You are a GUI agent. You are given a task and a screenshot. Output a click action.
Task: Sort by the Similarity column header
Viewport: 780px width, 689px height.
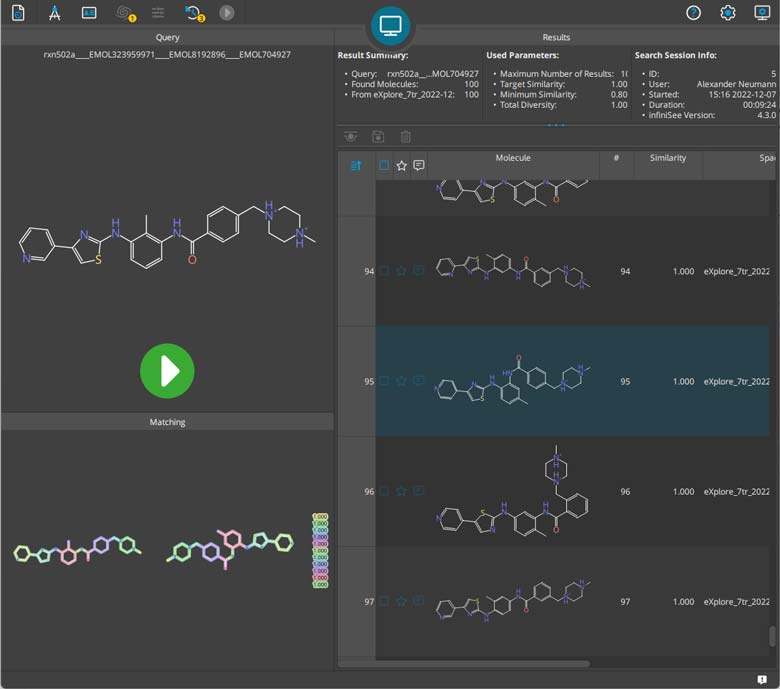668,158
